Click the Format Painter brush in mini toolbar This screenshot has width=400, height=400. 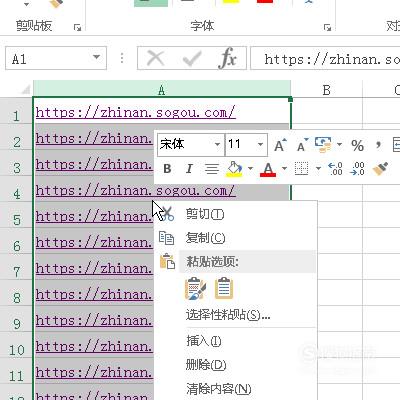pyautogui.click(x=380, y=169)
